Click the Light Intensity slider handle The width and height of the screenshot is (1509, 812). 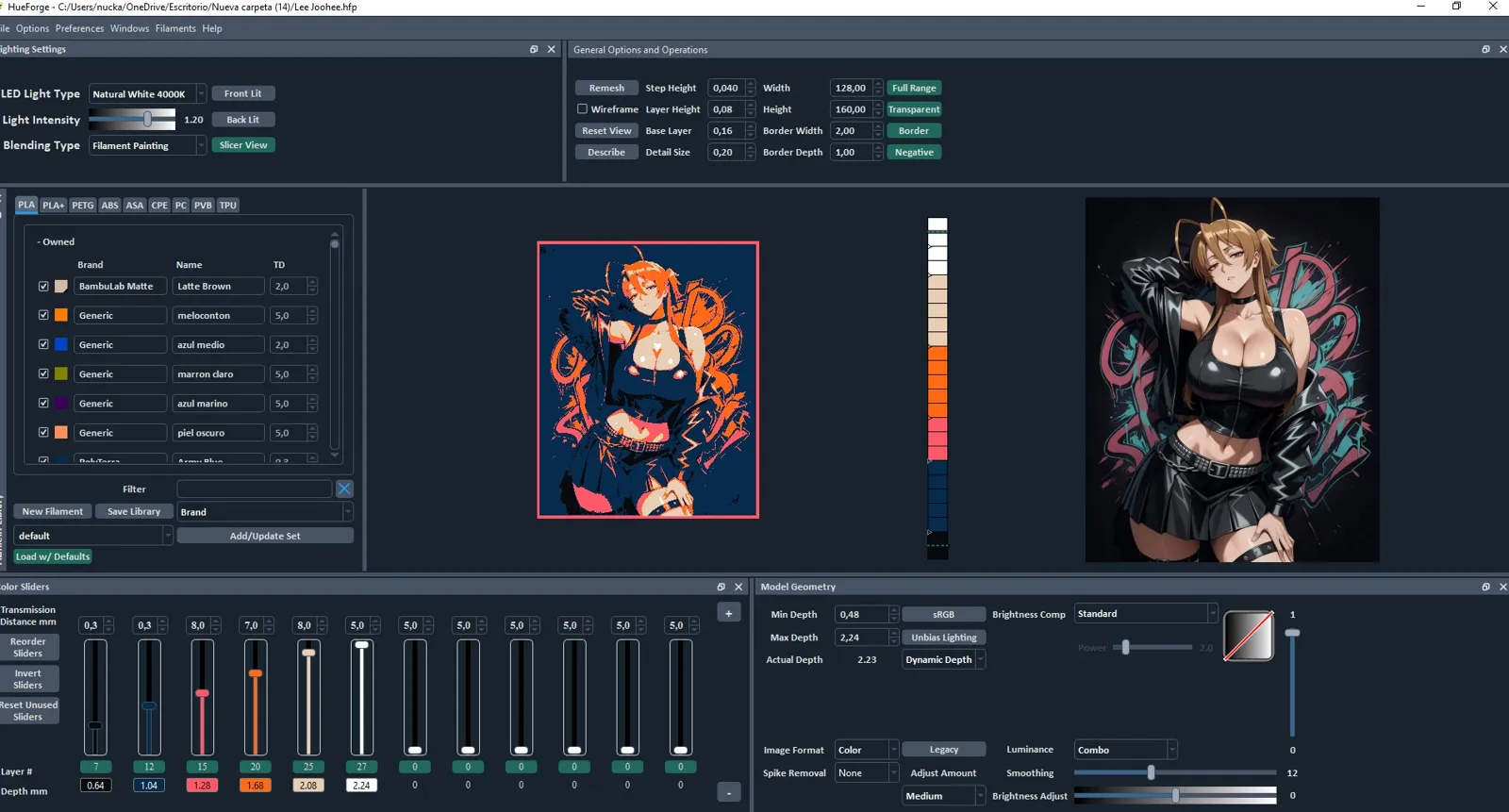(x=148, y=120)
